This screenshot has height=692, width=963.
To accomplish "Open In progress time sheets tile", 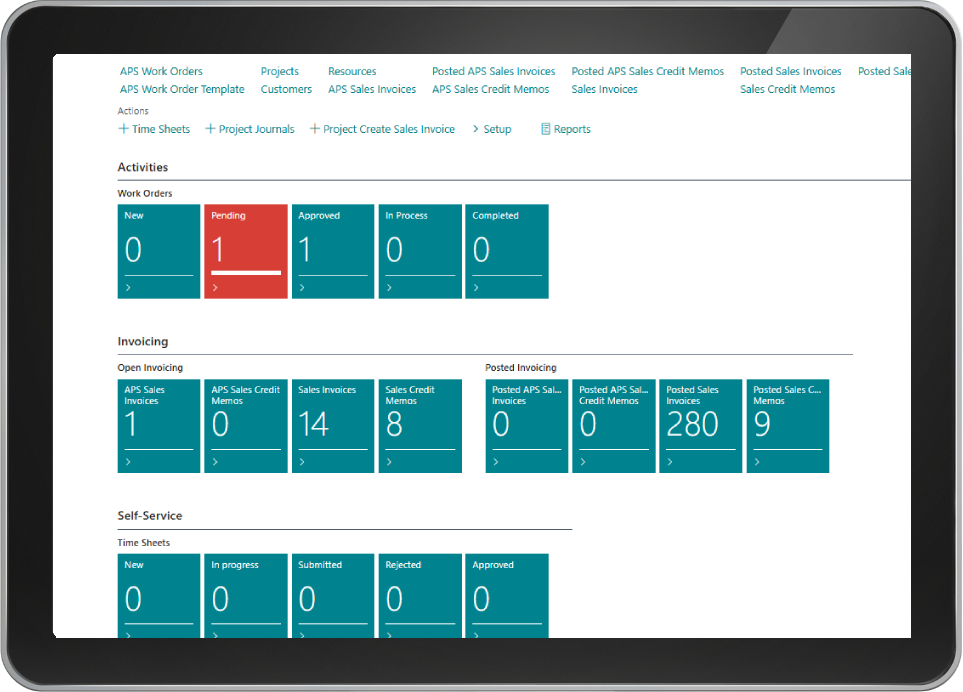I will tap(246, 596).
